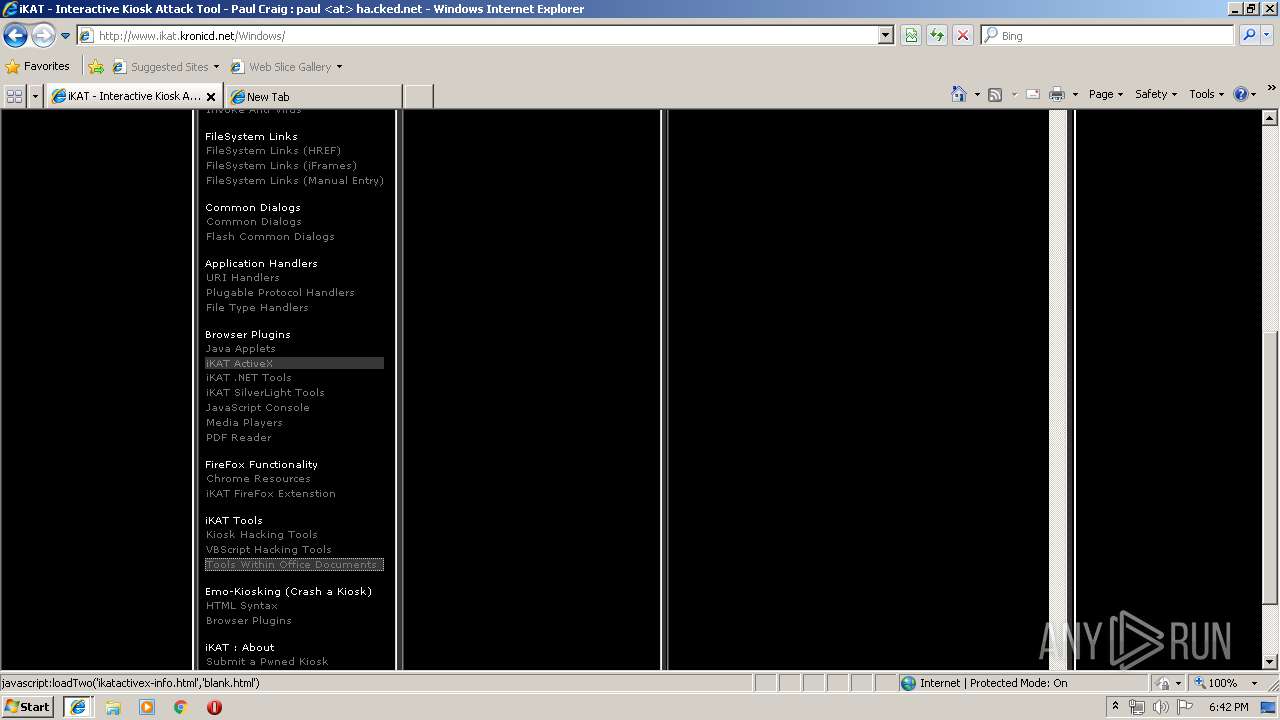The height and width of the screenshot is (720, 1280).
Task: Open Java Applets link
Action: coord(240,349)
